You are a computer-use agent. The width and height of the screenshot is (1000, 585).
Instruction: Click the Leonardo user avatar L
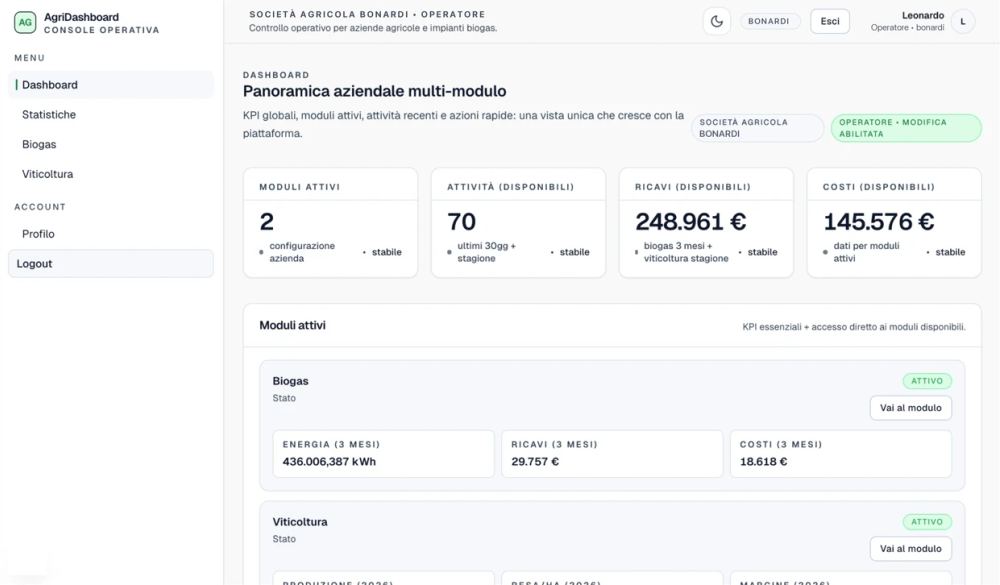[962, 22]
